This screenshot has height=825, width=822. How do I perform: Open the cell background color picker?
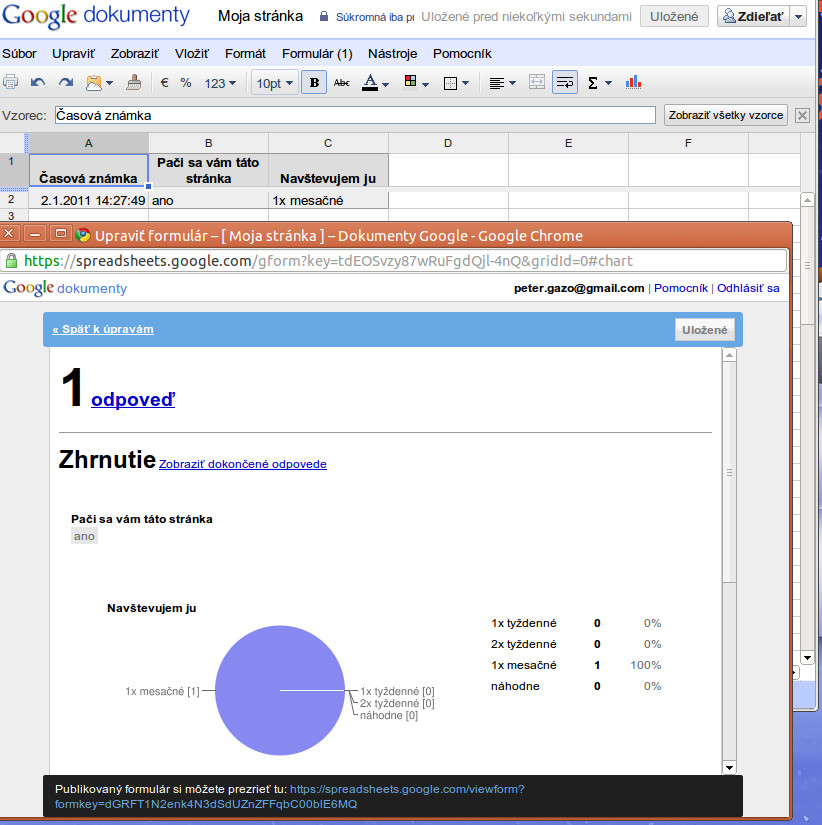point(415,83)
